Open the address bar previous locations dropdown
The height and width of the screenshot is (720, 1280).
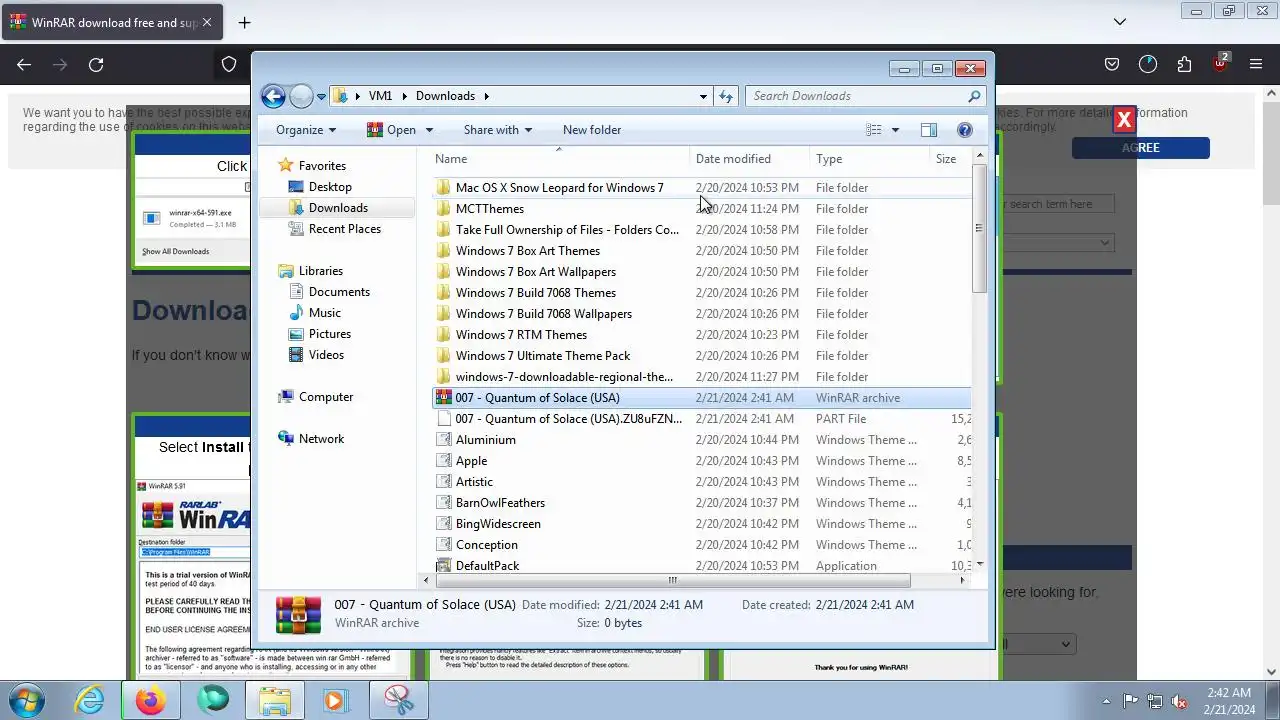coord(703,96)
